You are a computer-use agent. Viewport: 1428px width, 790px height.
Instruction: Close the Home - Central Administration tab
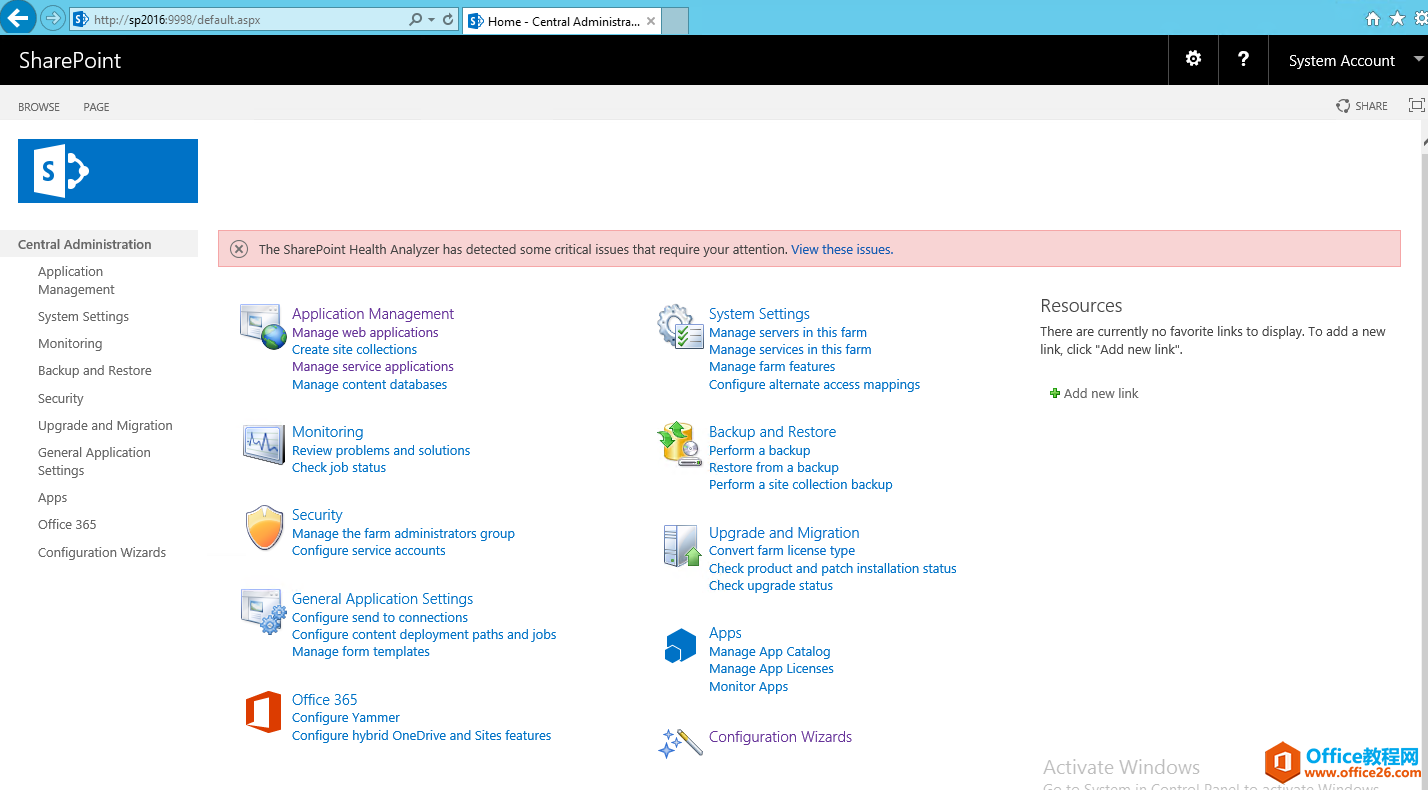pos(651,21)
